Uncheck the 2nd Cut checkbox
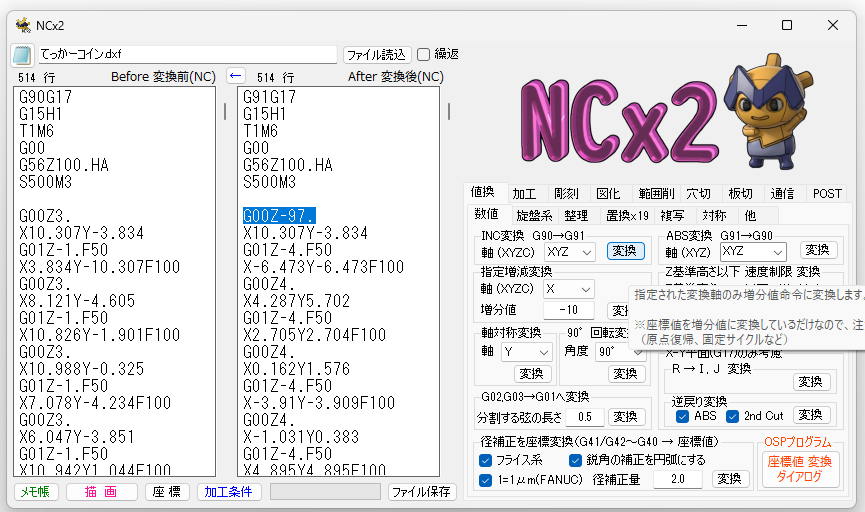This screenshot has height=512, width=865. [732, 416]
